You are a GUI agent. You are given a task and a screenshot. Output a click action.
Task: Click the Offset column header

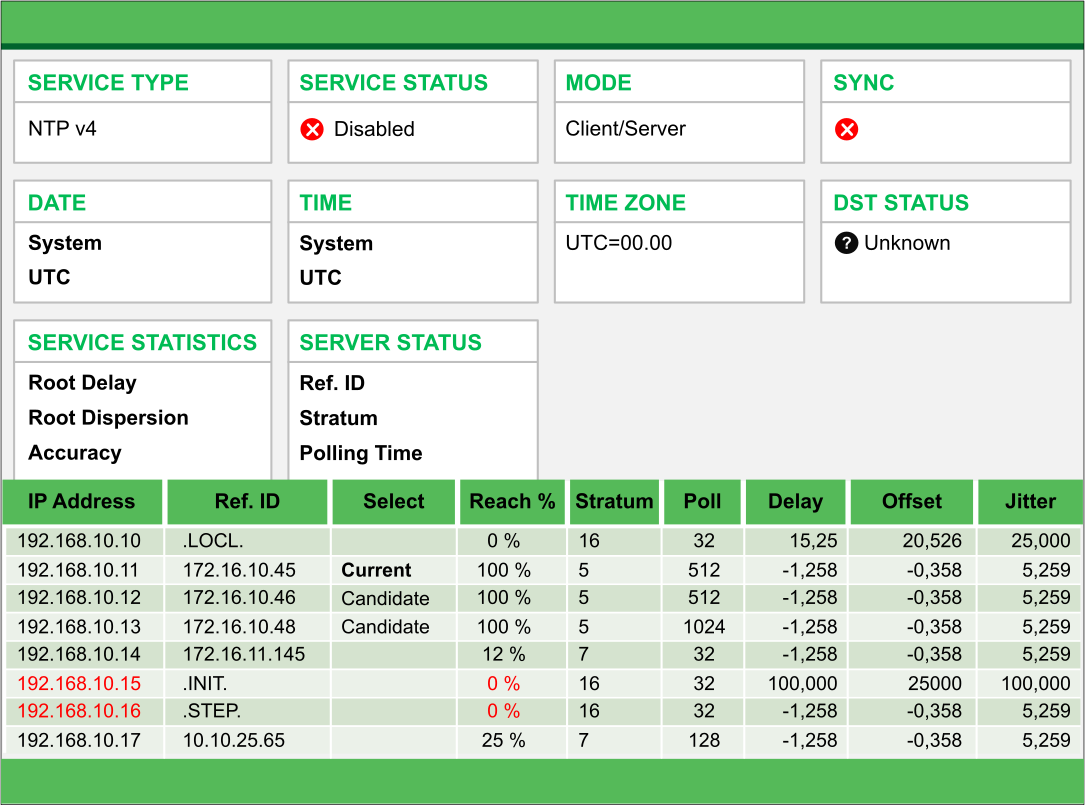pos(911,502)
